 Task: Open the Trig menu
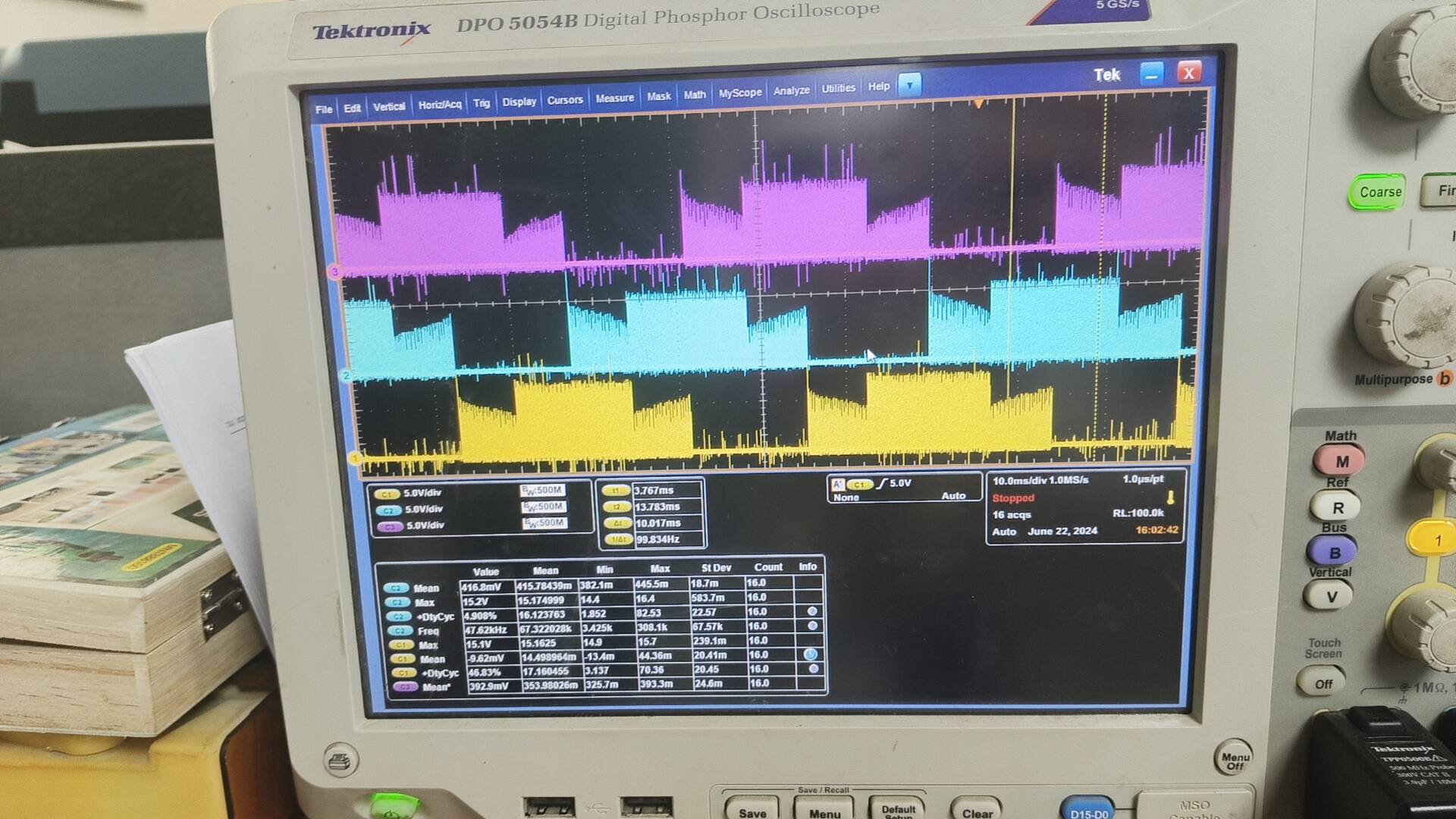tap(482, 103)
